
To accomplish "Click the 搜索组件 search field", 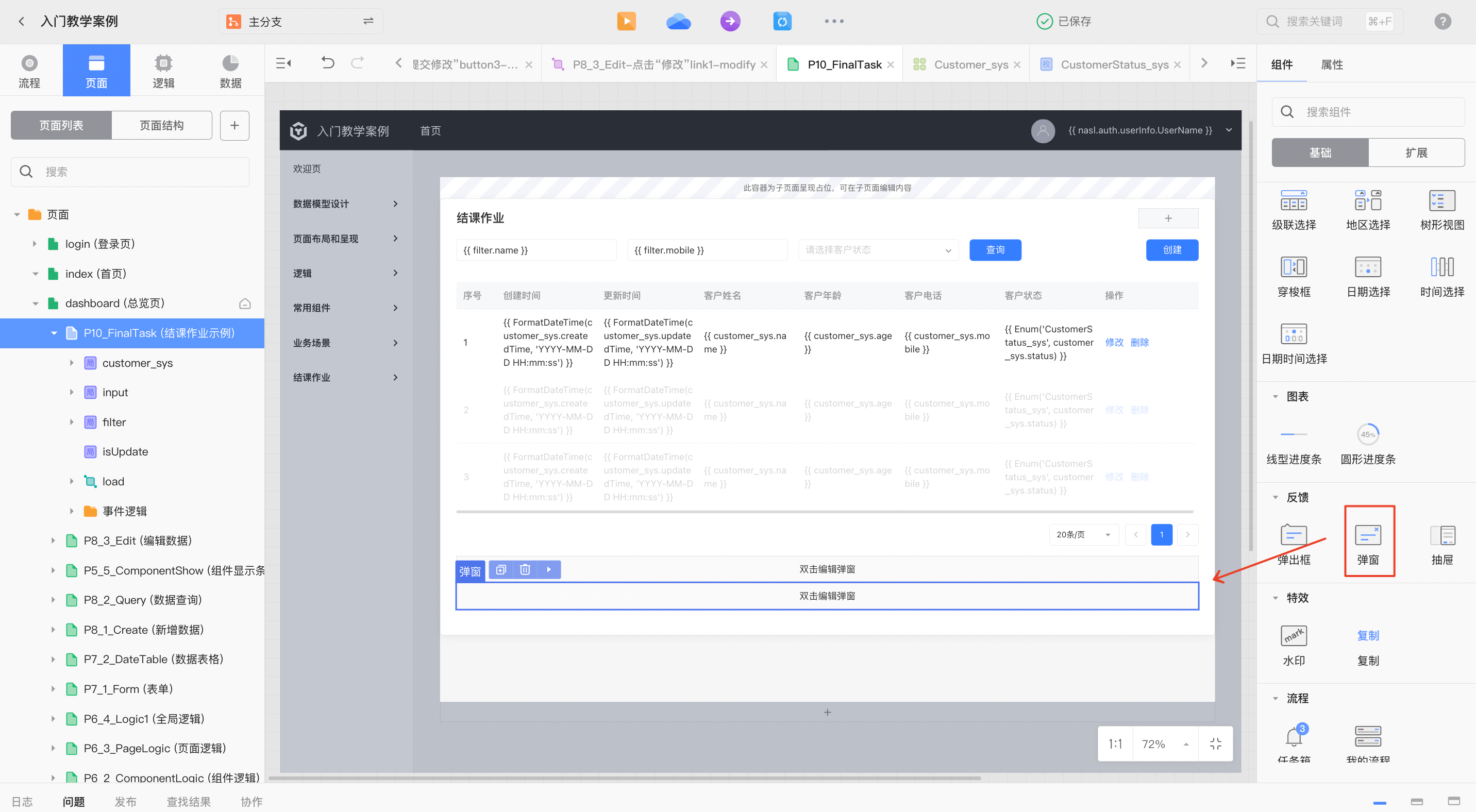I will (x=1368, y=112).
